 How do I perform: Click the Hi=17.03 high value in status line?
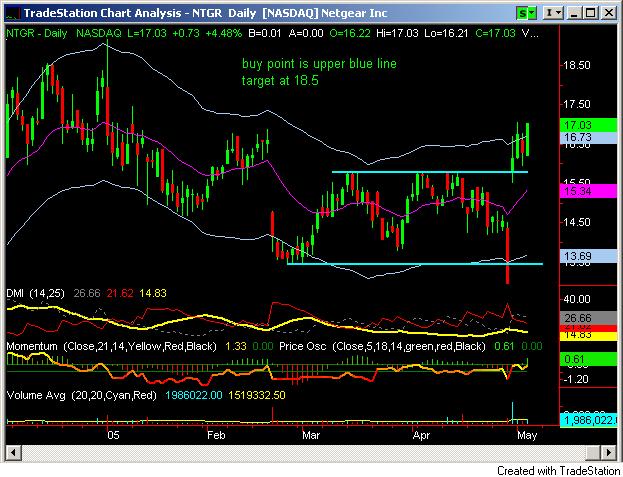tap(397, 33)
